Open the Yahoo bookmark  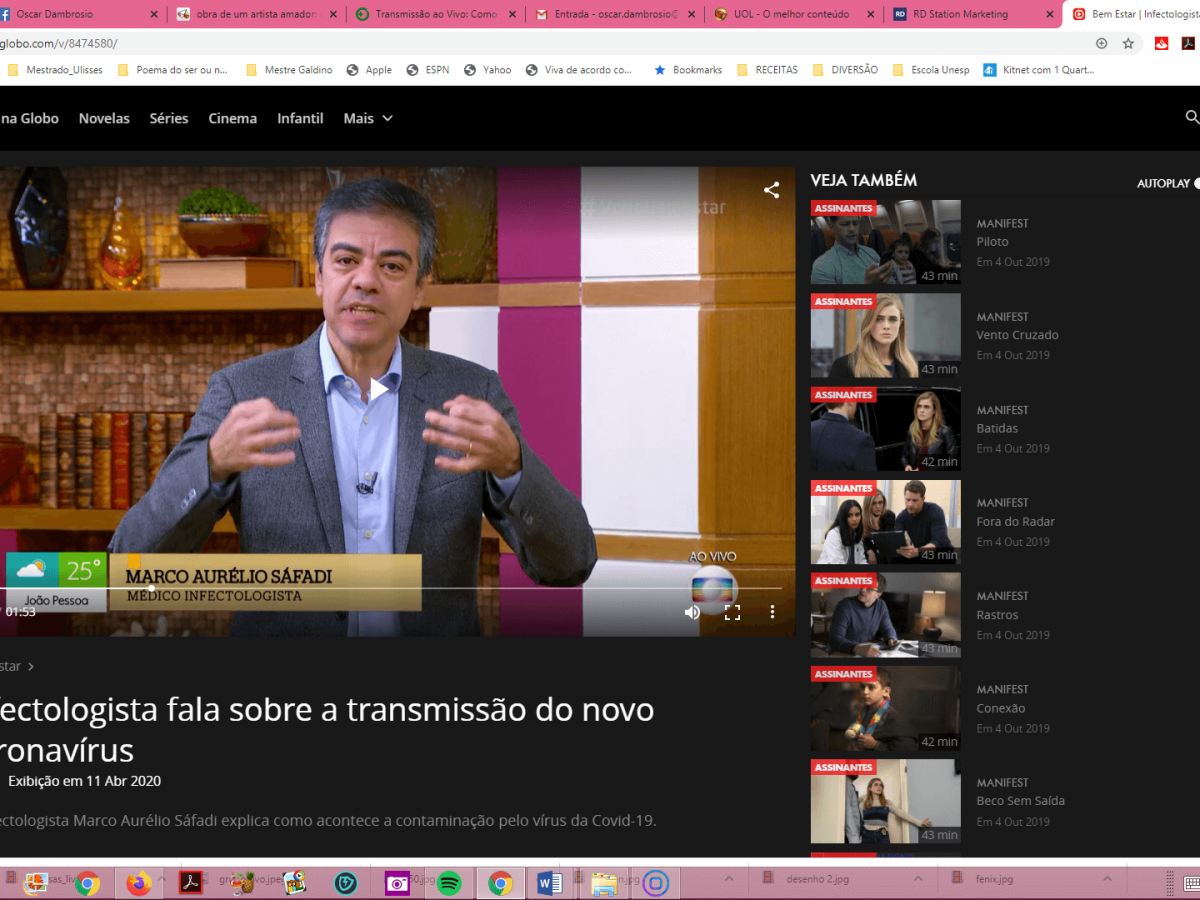(x=487, y=70)
